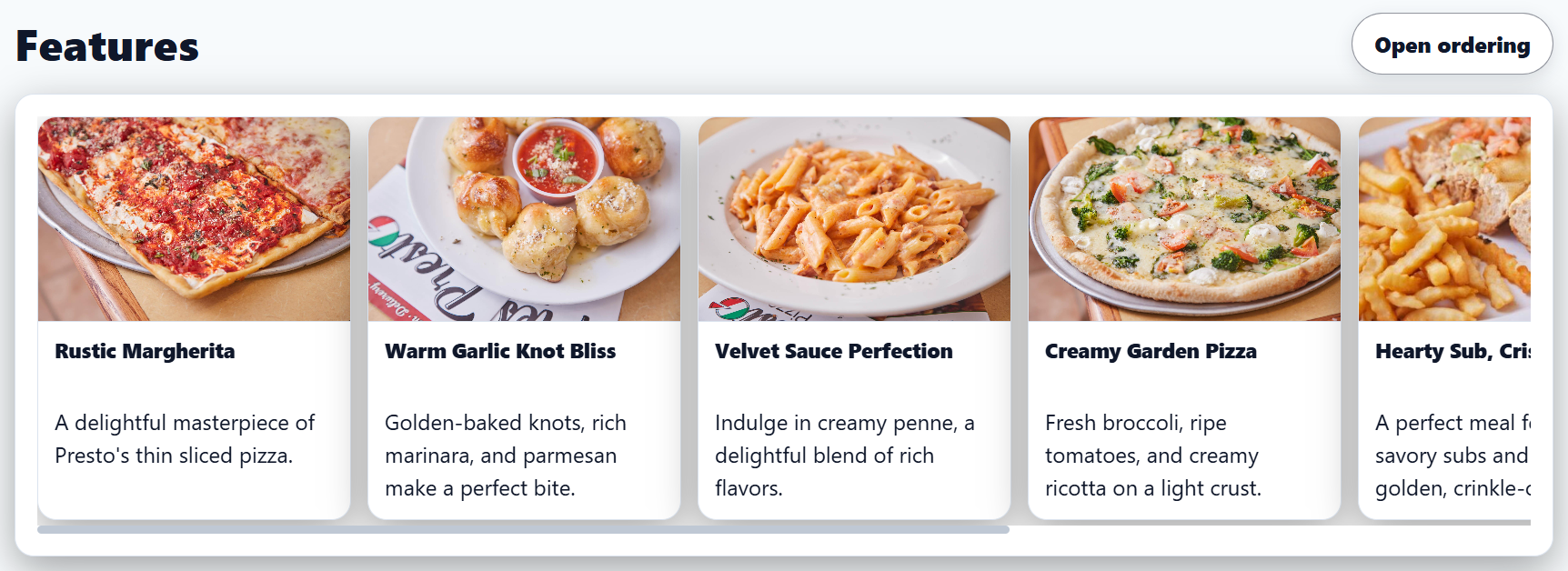Click the creamy penne description text
The image size is (1568, 571).
(x=844, y=456)
